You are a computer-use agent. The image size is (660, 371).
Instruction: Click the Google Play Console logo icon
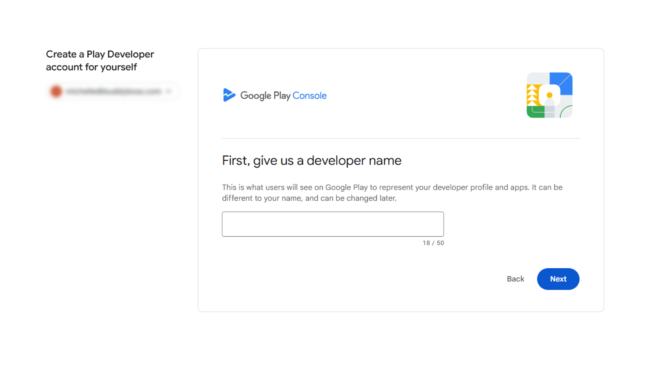pyautogui.click(x=229, y=95)
